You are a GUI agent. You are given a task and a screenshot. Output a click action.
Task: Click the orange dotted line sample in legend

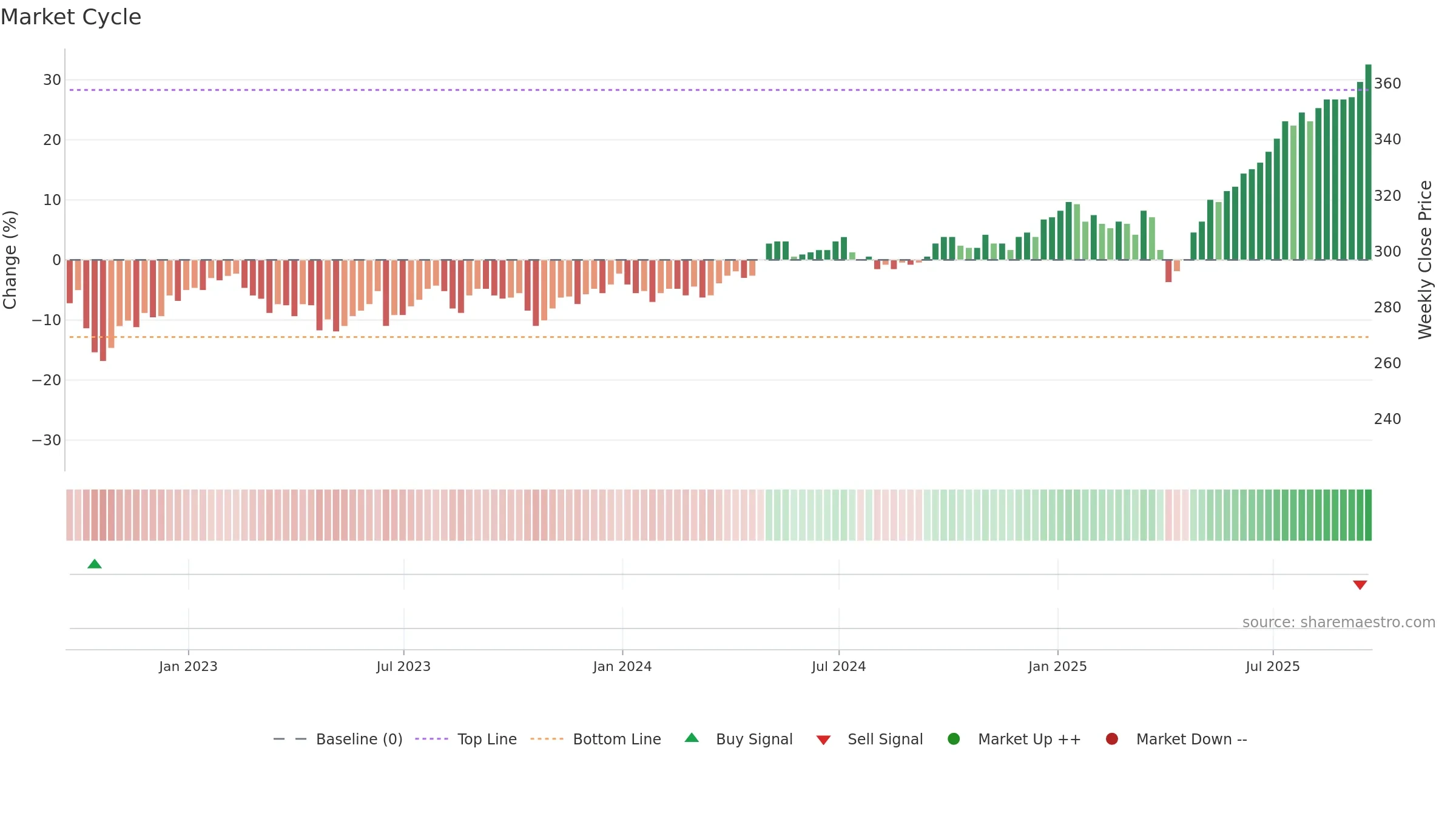click(547, 739)
